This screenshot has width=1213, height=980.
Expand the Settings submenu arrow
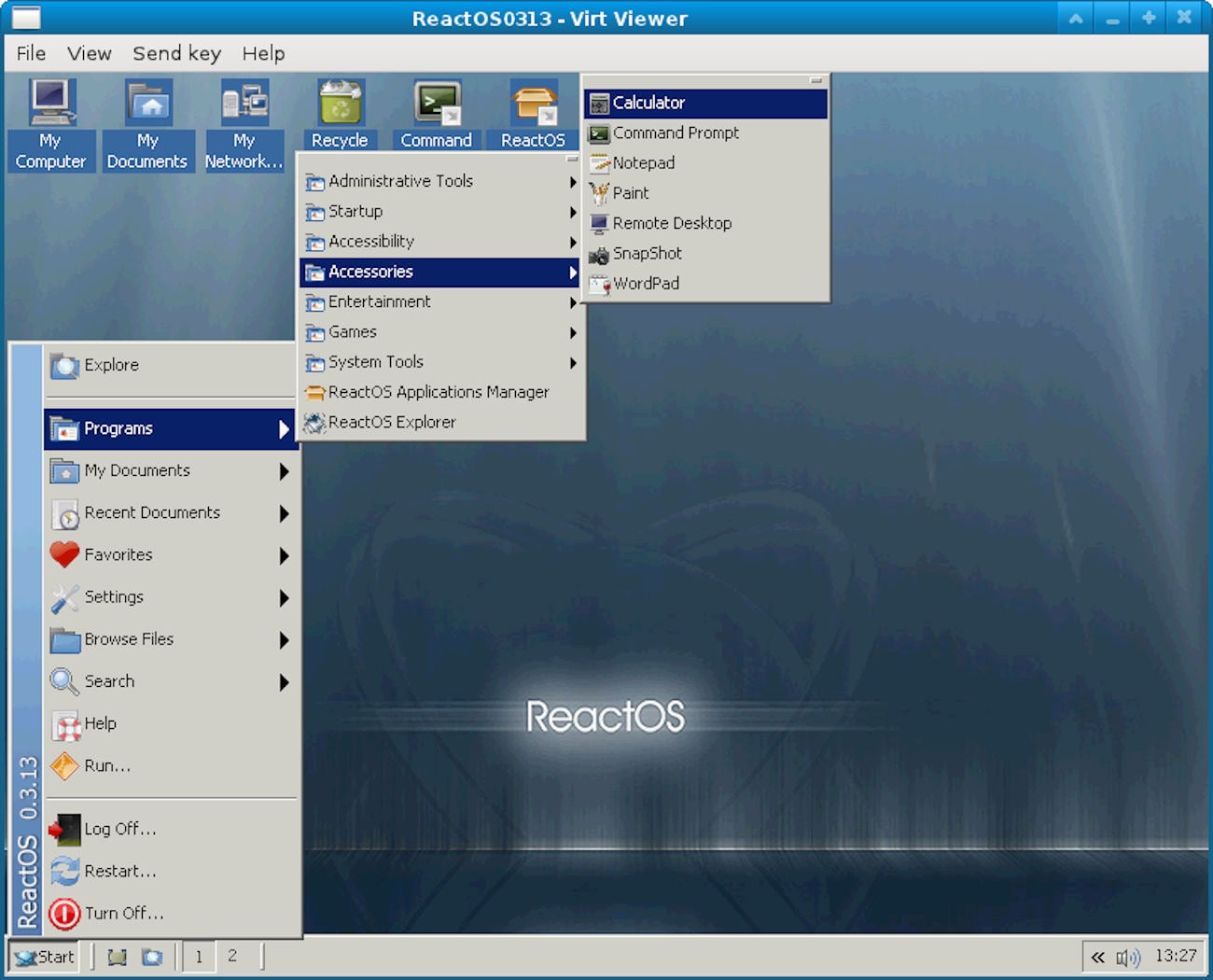click(284, 597)
